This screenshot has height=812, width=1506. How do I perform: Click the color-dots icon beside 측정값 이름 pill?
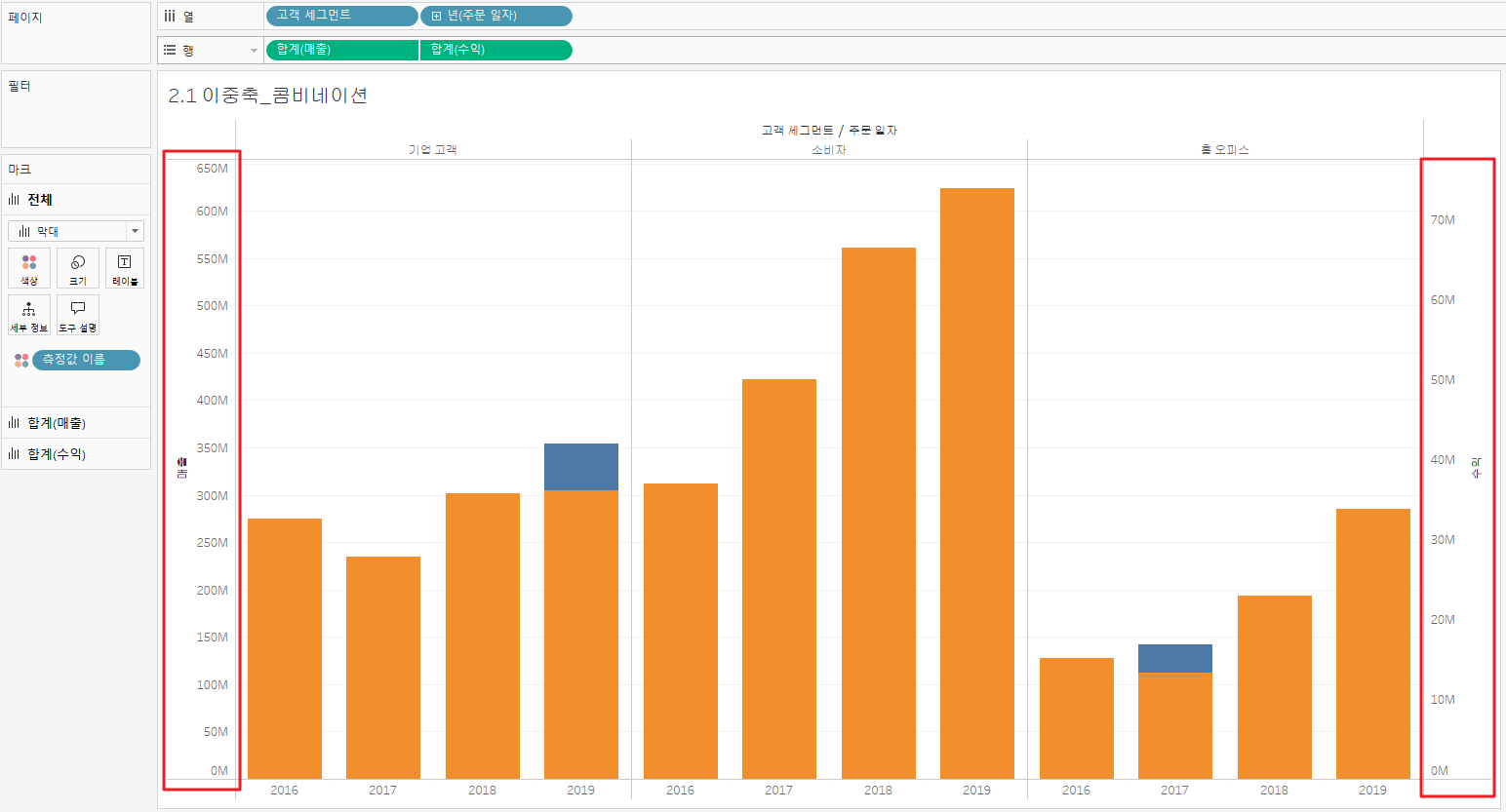[21, 361]
